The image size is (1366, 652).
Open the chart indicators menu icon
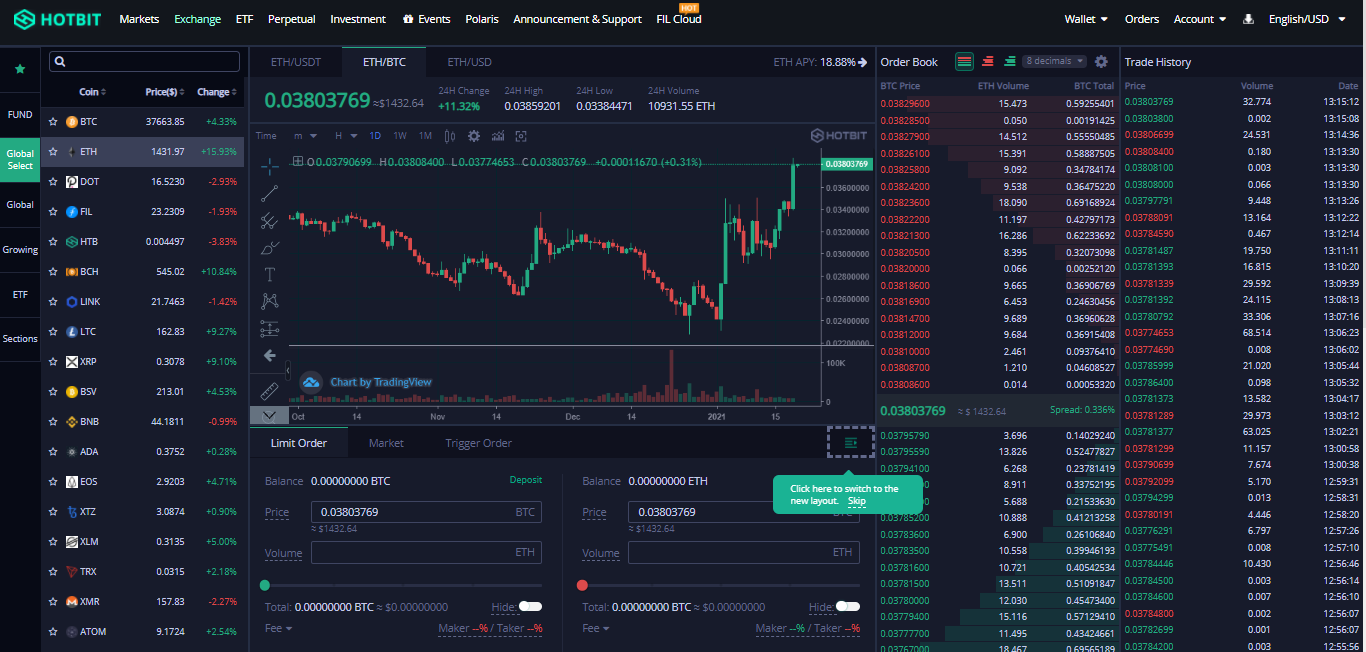[497, 136]
